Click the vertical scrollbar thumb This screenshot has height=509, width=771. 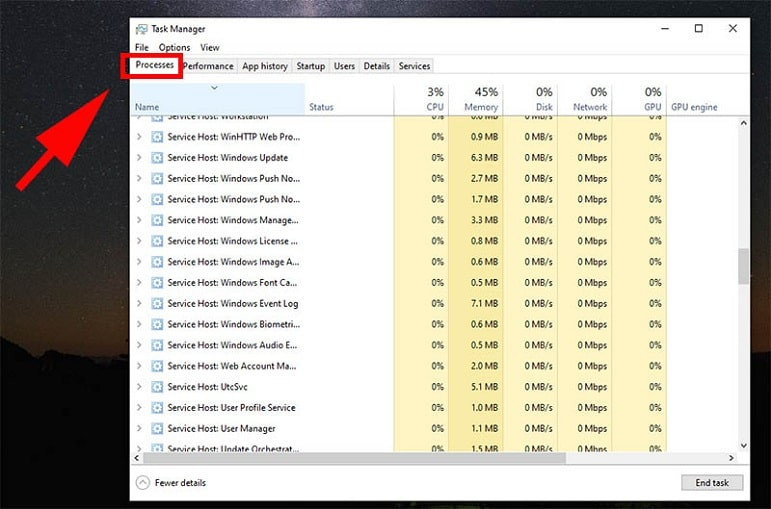point(743,266)
